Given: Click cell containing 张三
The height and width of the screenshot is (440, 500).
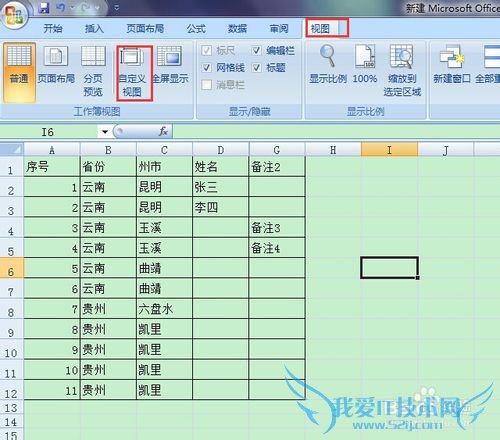Looking at the screenshot, I should [x=221, y=187].
